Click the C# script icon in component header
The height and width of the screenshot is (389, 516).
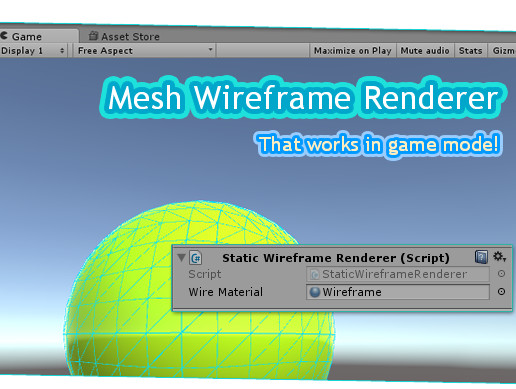point(196,258)
